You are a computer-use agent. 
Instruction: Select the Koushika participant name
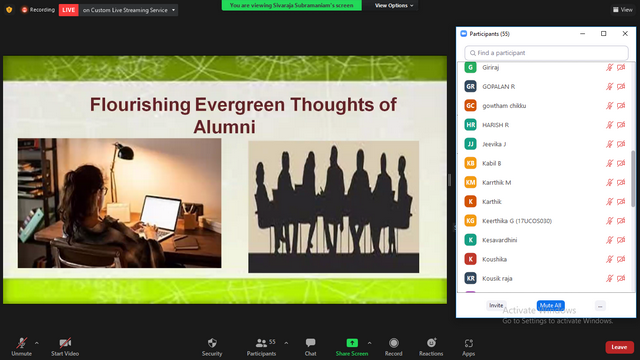tap(494, 259)
